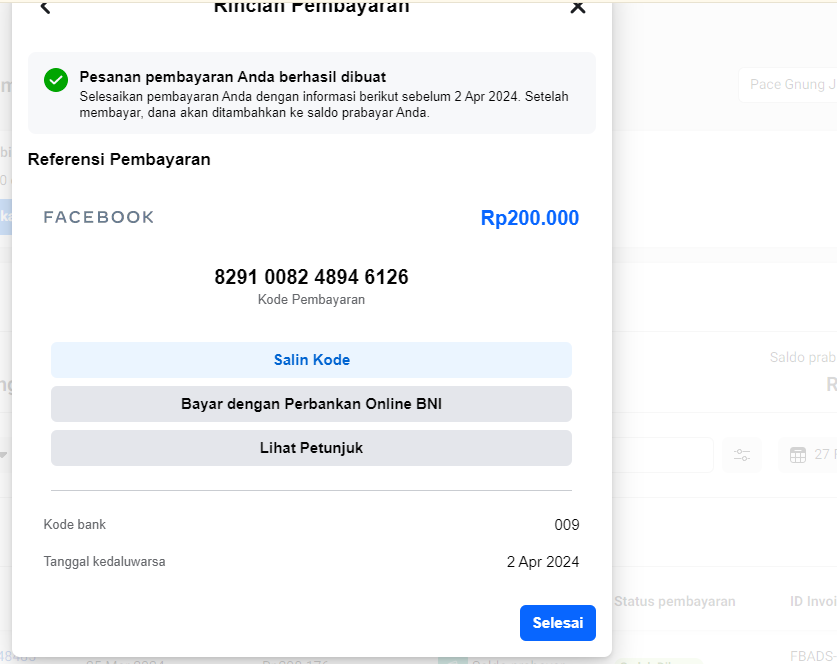Click the back arrow in the dialog header
837x664 pixels.
click(x=44, y=8)
